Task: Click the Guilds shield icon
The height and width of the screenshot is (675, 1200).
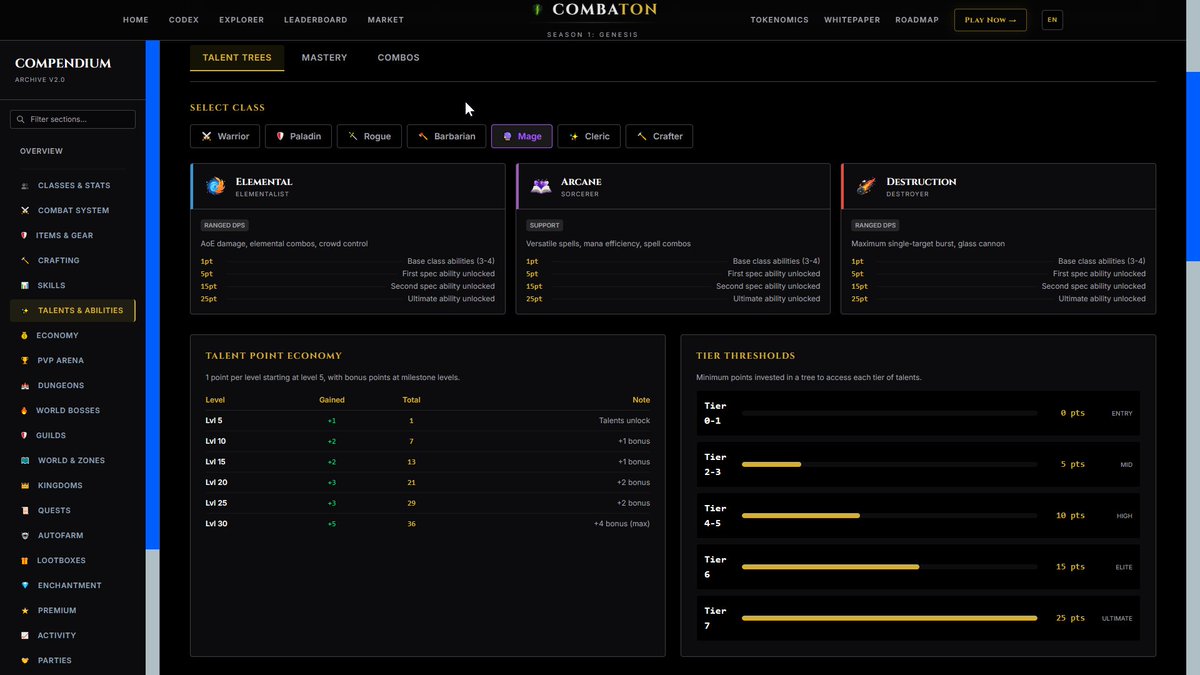Action: pos(25,436)
